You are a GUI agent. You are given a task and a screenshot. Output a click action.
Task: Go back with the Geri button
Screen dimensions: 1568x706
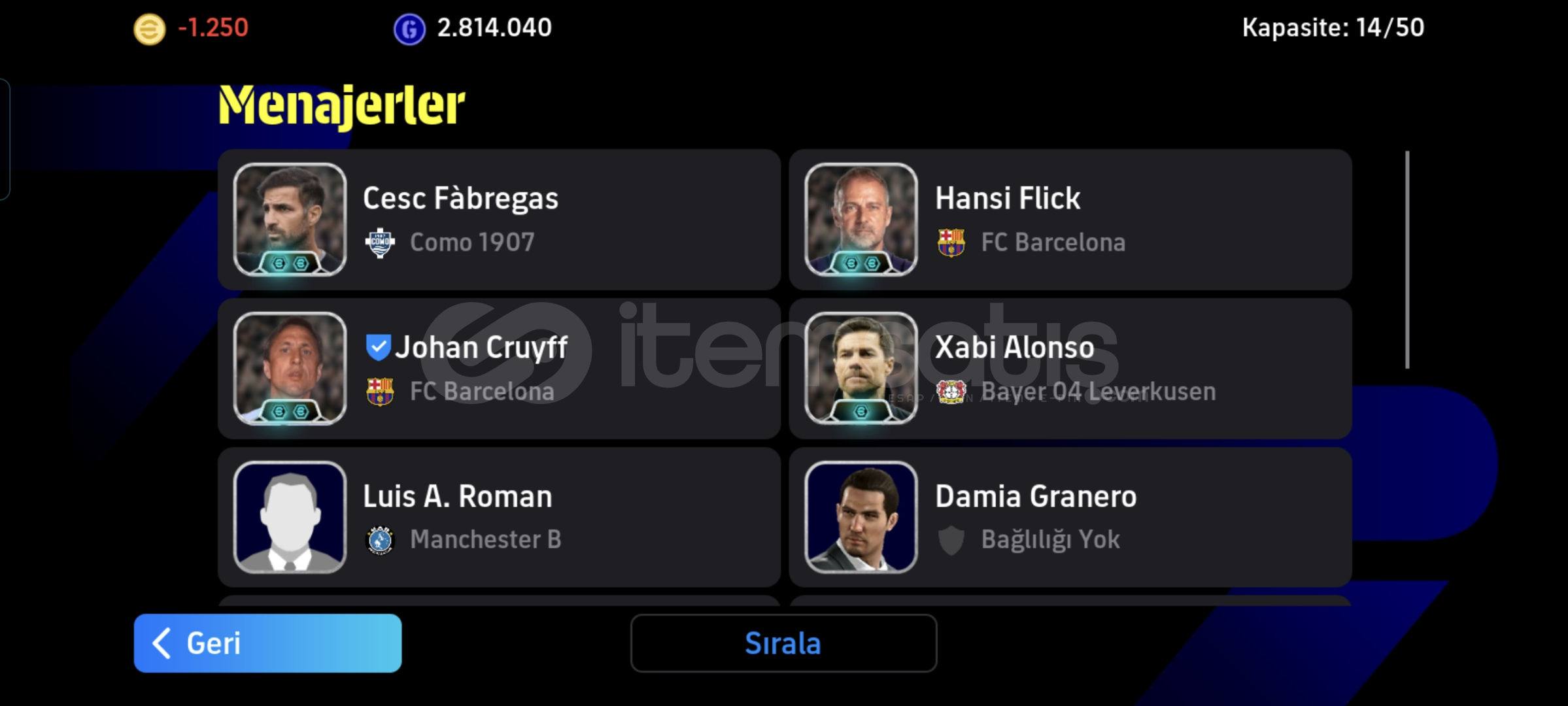point(267,643)
